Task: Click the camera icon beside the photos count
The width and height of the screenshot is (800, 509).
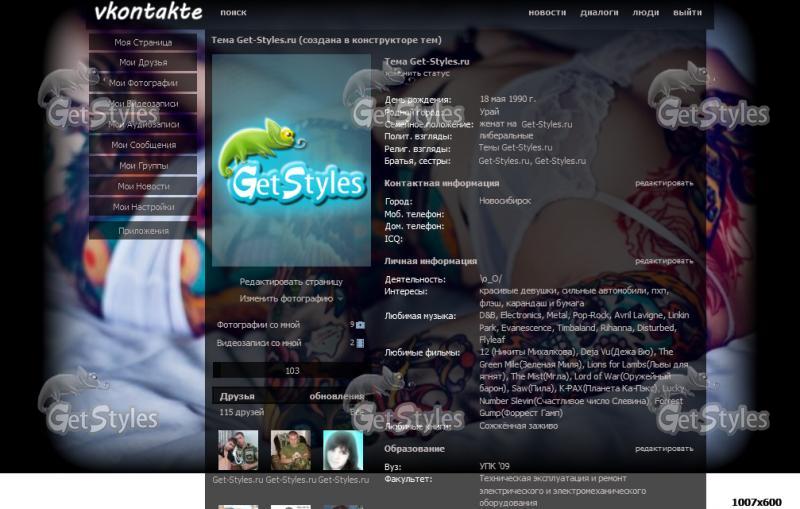Action: tap(361, 325)
